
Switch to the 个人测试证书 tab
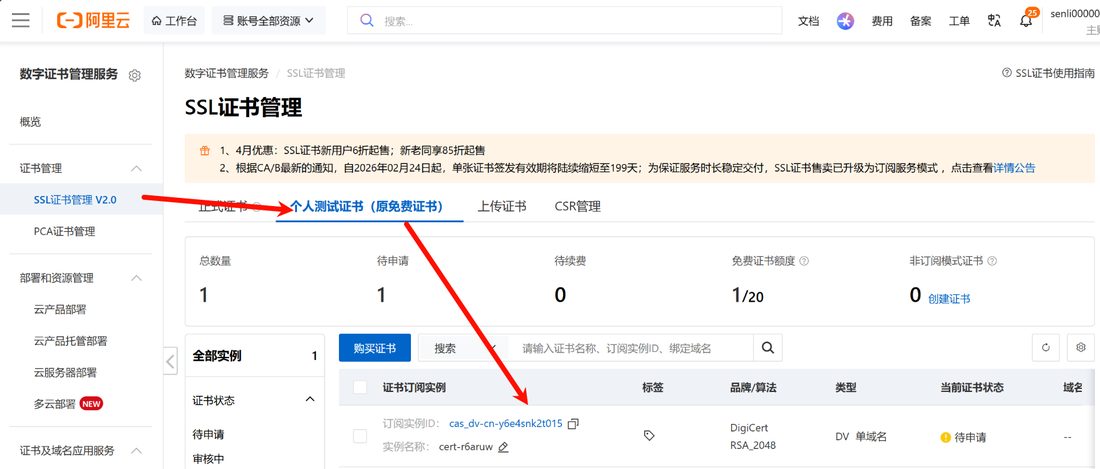(x=370, y=206)
